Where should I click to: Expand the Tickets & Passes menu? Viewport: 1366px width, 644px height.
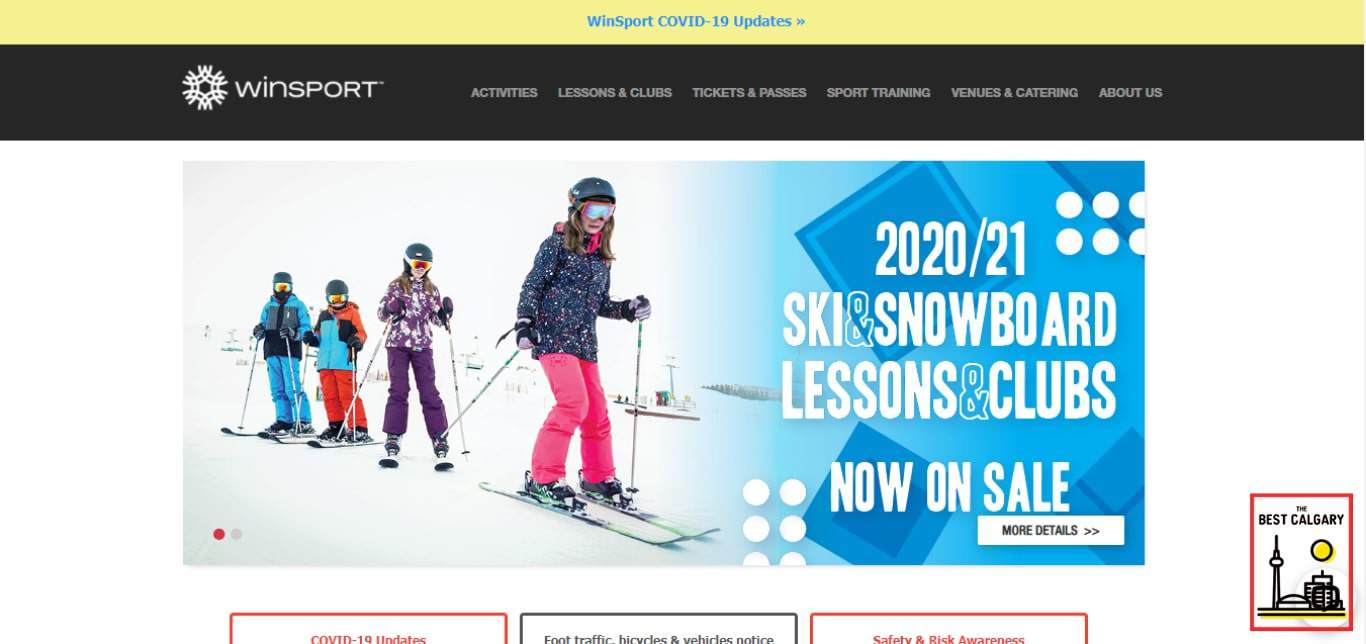pos(749,92)
